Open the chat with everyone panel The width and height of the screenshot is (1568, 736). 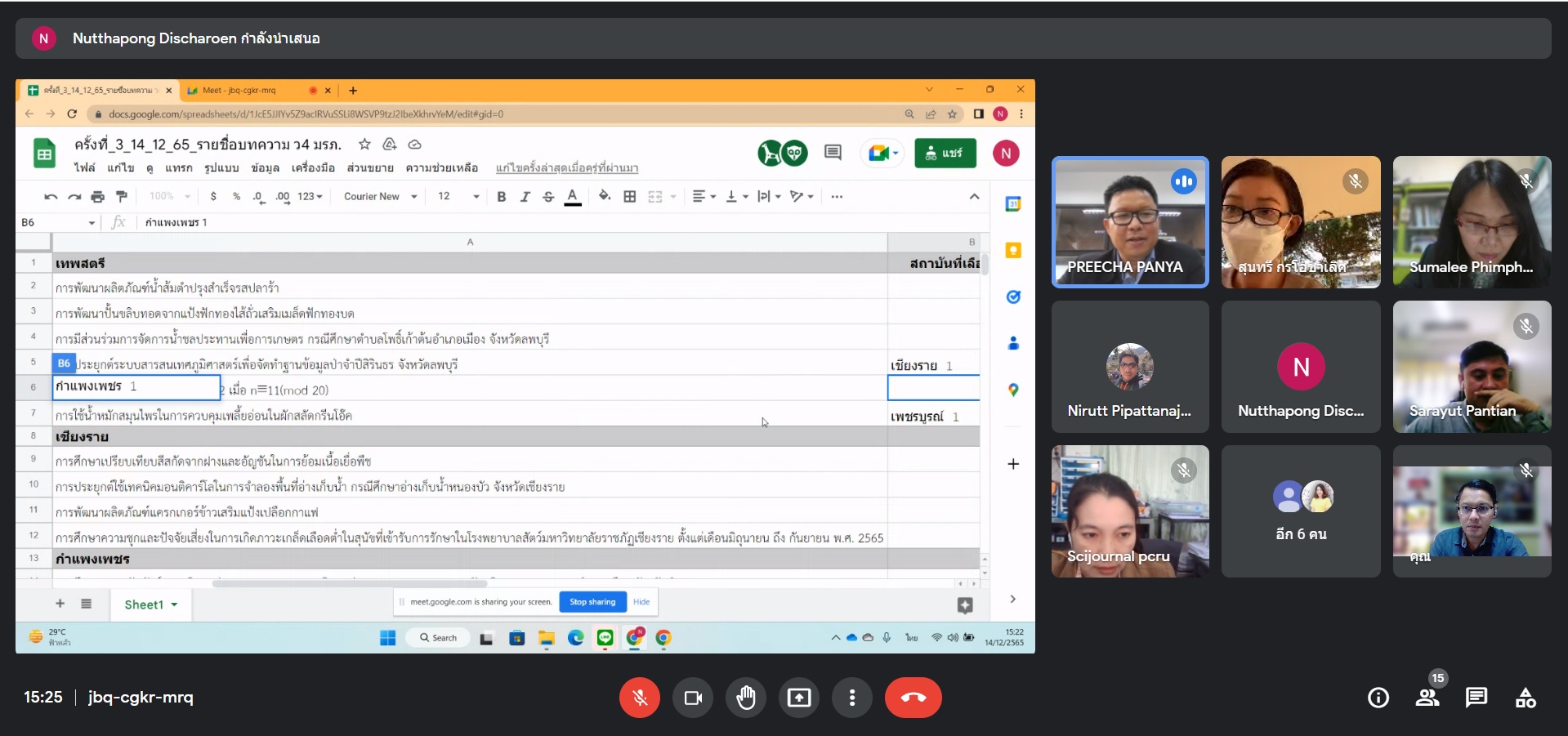[x=1476, y=698]
